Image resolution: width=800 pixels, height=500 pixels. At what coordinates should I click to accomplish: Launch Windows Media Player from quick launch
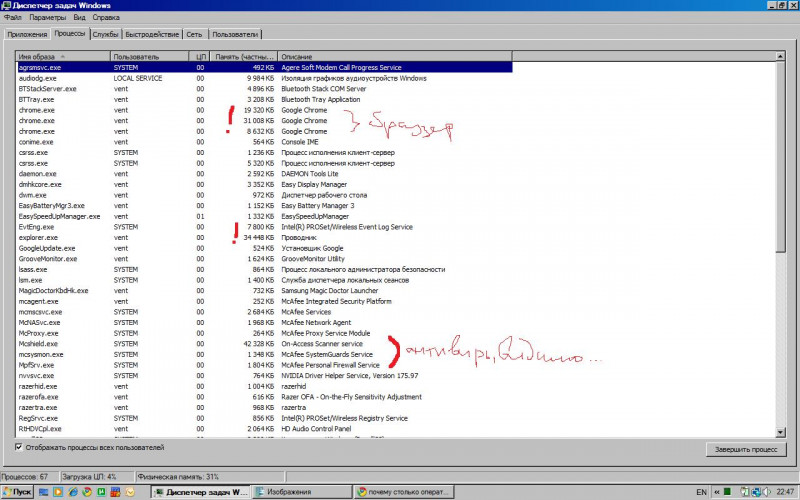(x=58, y=492)
